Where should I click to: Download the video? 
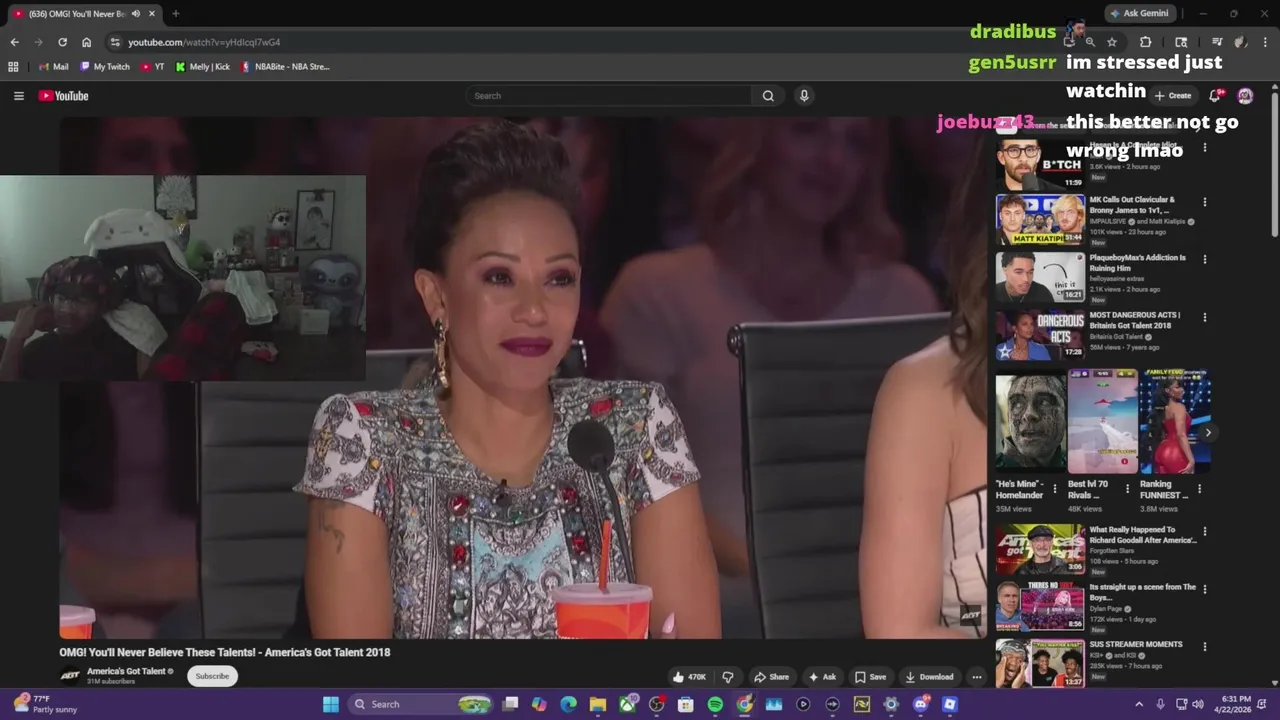click(930, 677)
